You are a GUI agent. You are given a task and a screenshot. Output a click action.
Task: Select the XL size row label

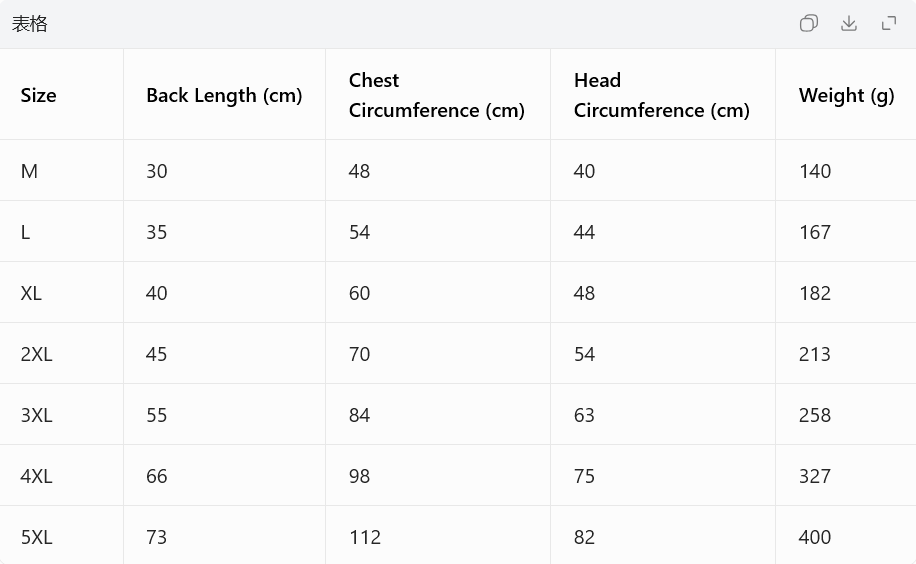(x=31, y=293)
